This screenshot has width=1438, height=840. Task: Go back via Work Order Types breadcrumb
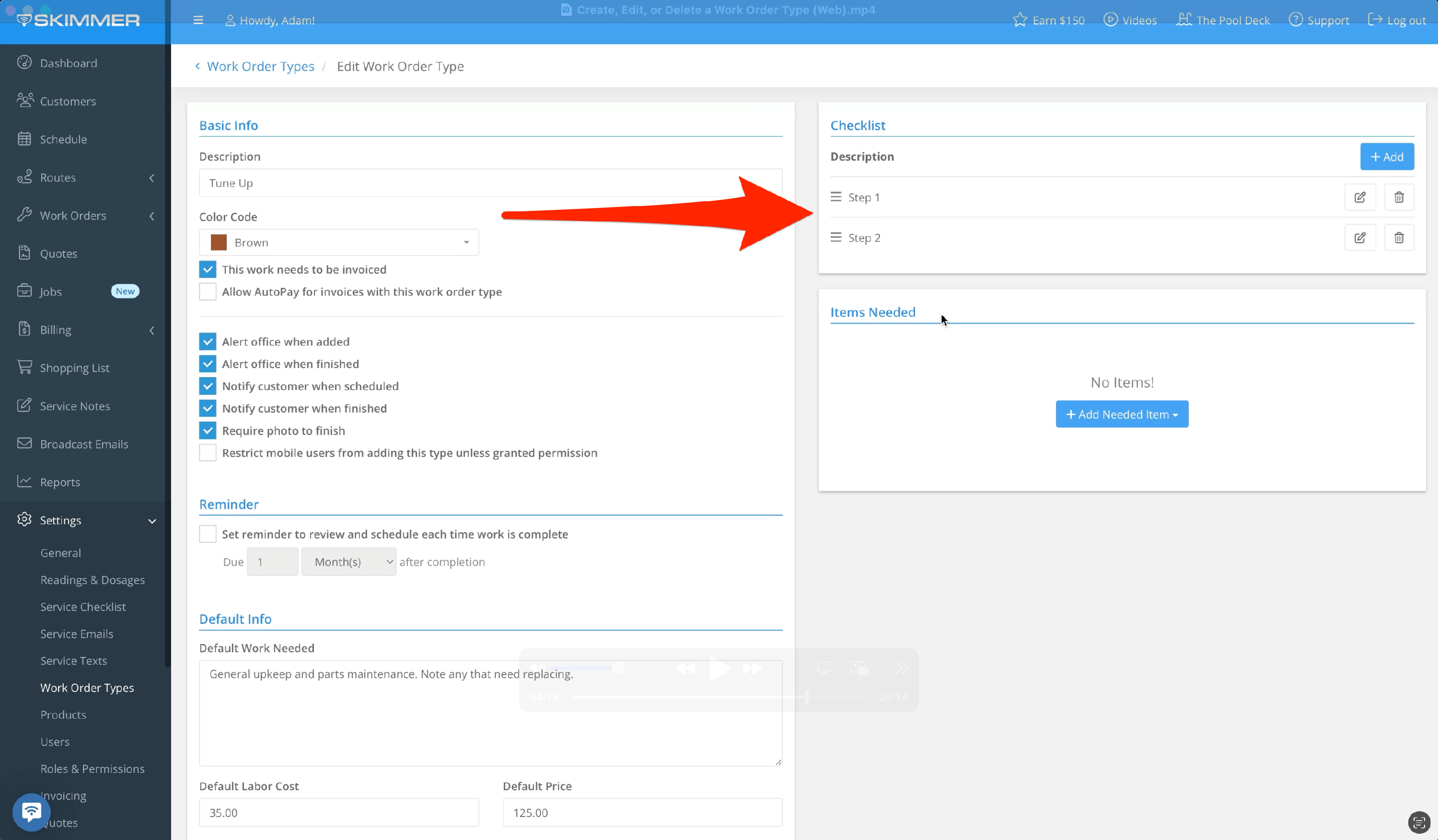pyautogui.click(x=260, y=66)
